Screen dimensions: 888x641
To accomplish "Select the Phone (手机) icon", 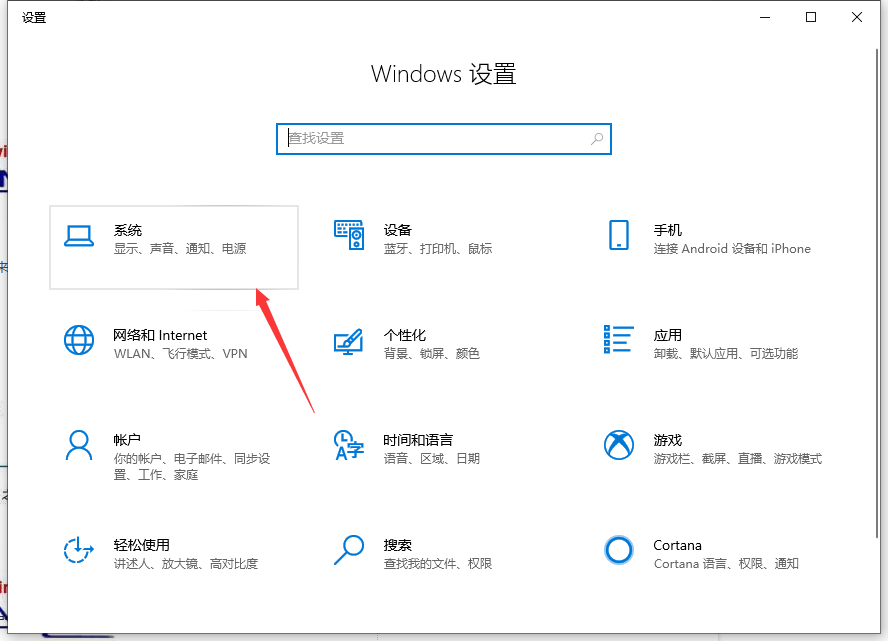I will pos(619,236).
